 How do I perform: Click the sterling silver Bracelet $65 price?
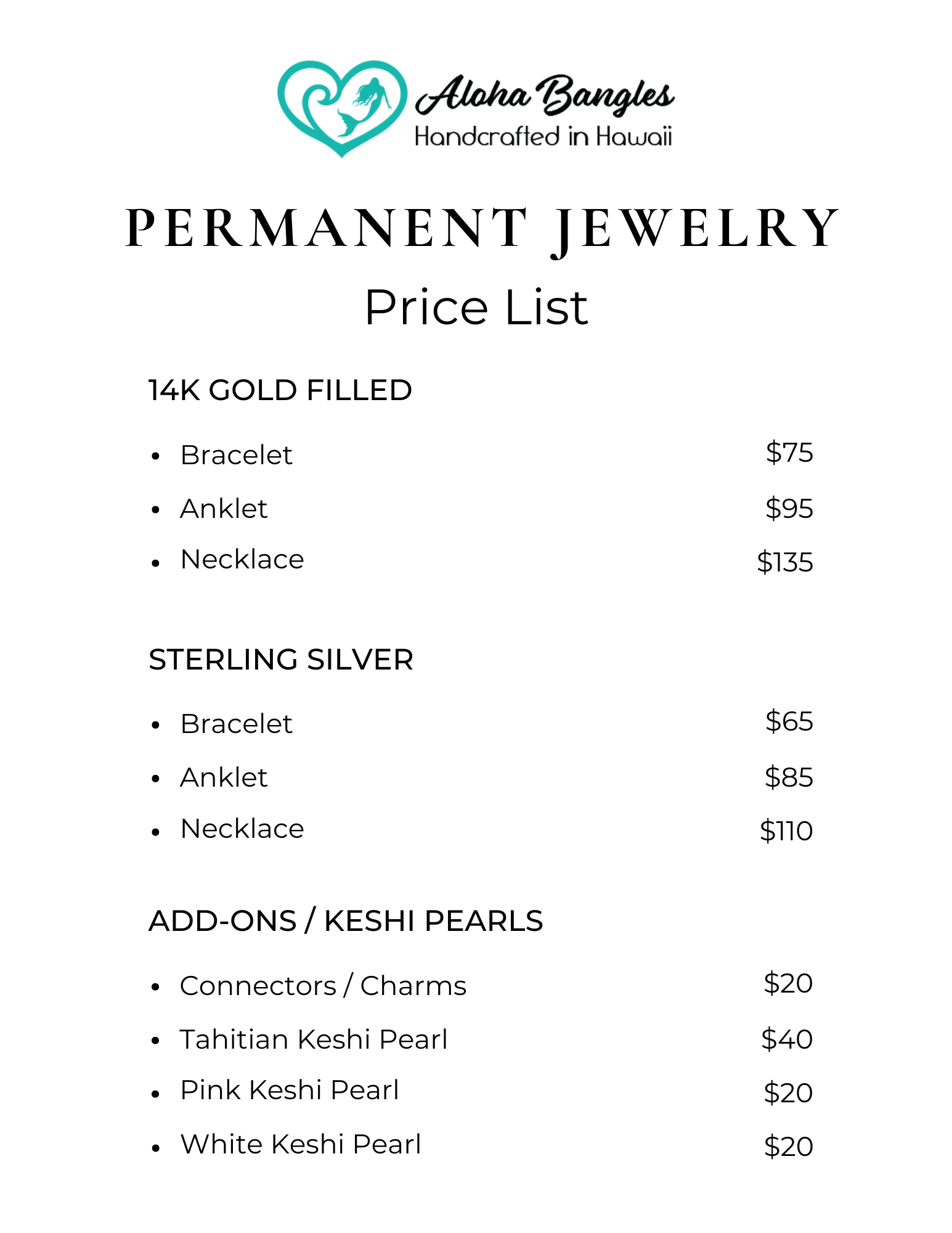point(789,721)
